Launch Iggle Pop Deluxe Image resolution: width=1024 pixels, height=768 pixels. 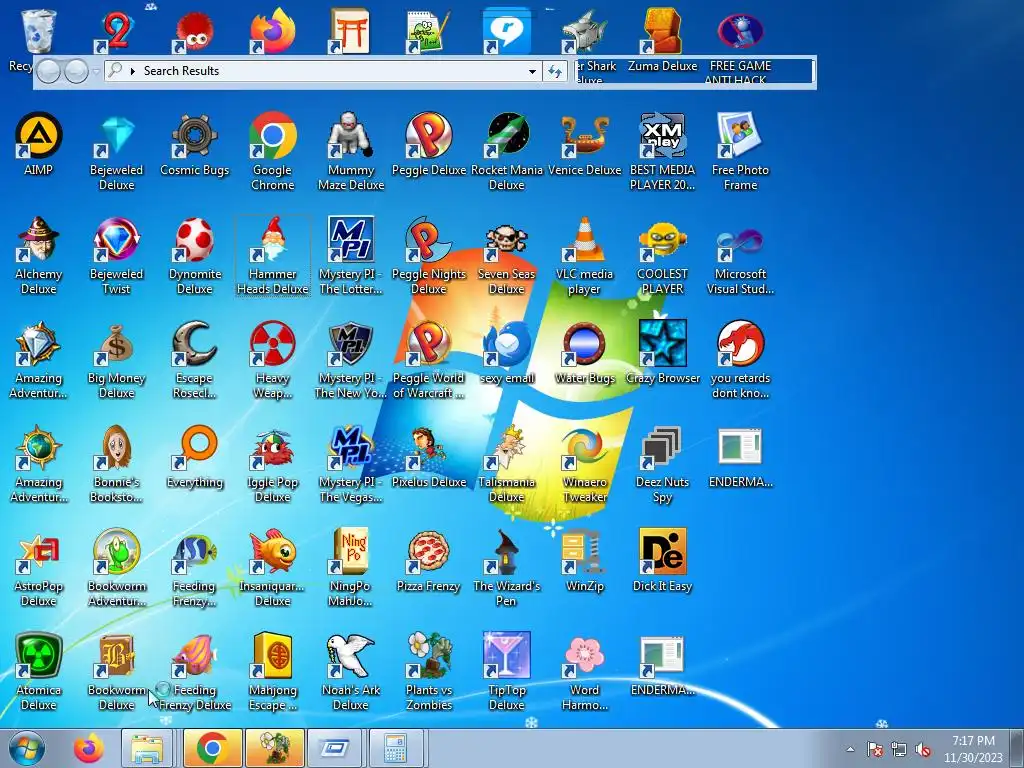point(272,464)
